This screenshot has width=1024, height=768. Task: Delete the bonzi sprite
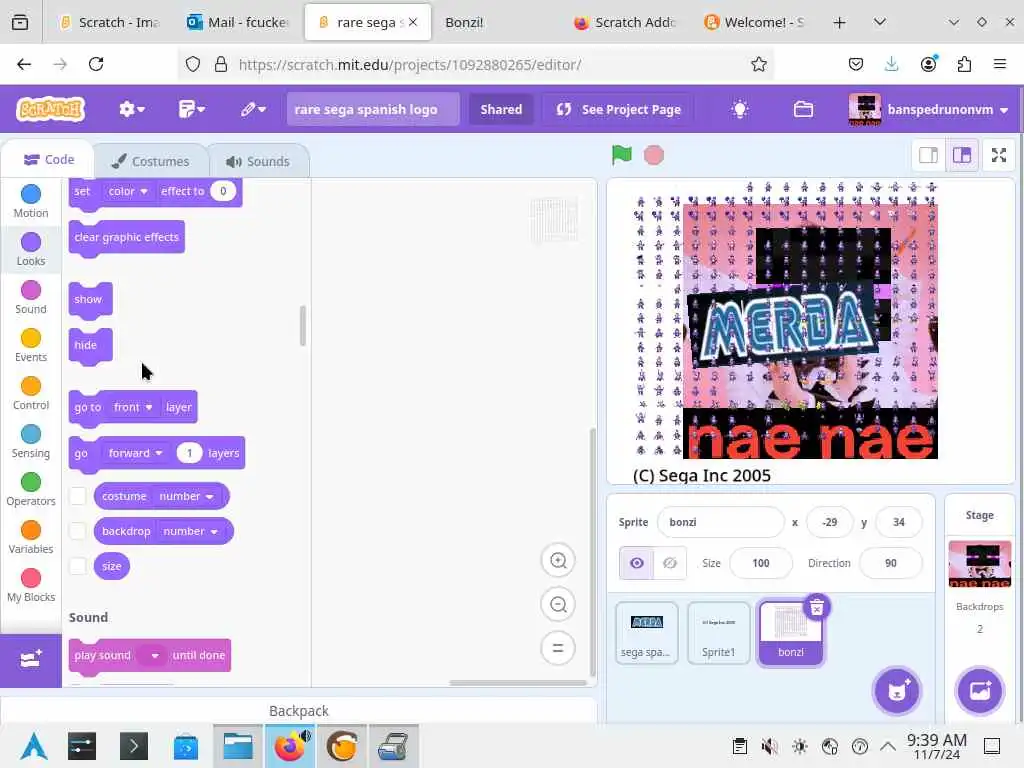coord(816,608)
